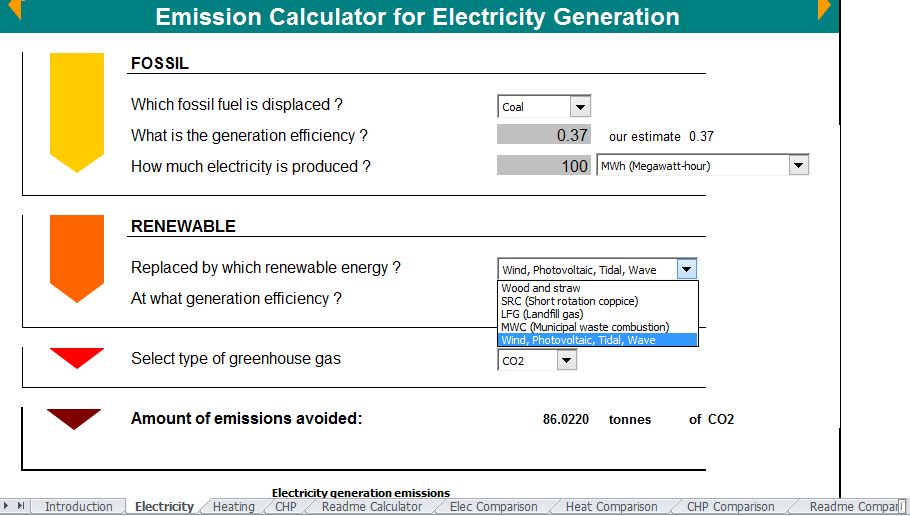This screenshot has height=516, width=910.
Task: Click the electricity produced 100 field
Action: (x=543, y=166)
